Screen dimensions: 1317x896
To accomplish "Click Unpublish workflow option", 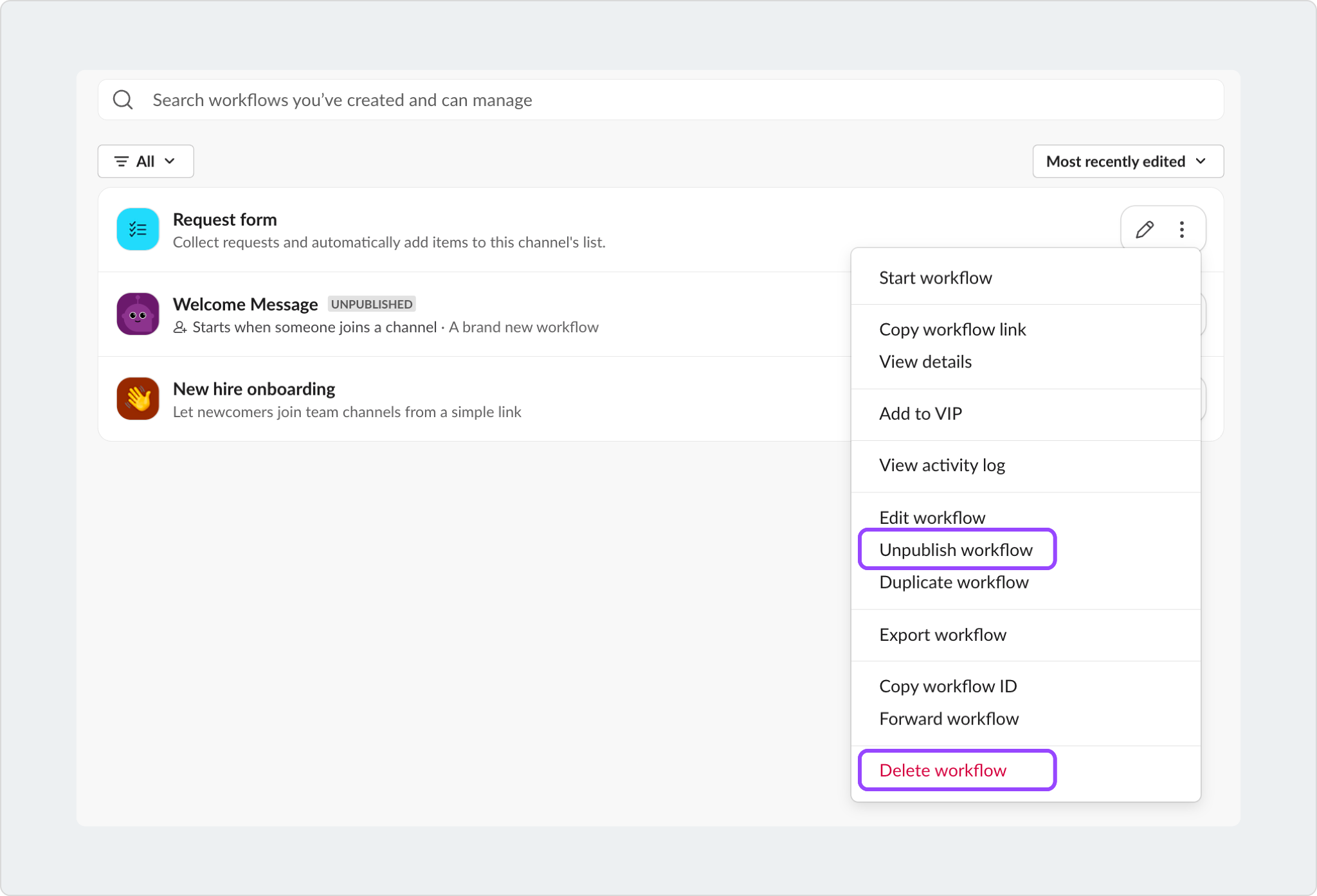I will pos(956,550).
